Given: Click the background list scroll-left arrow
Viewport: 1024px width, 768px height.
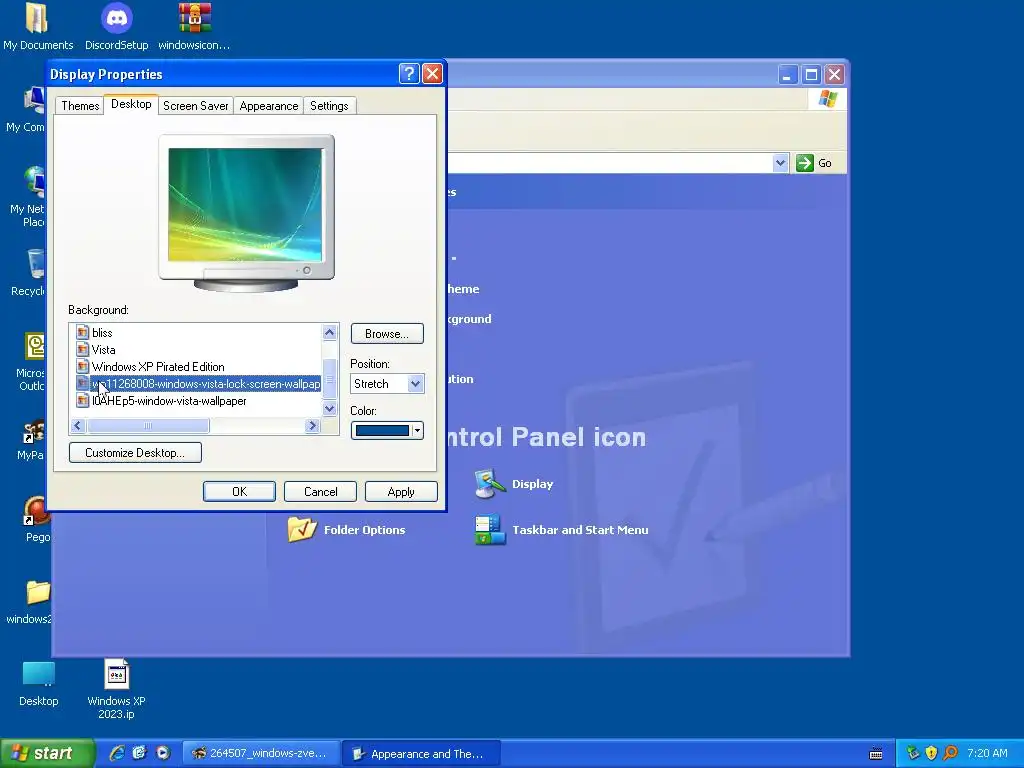Looking at the screenshot, I should click(x=78, y=426).
